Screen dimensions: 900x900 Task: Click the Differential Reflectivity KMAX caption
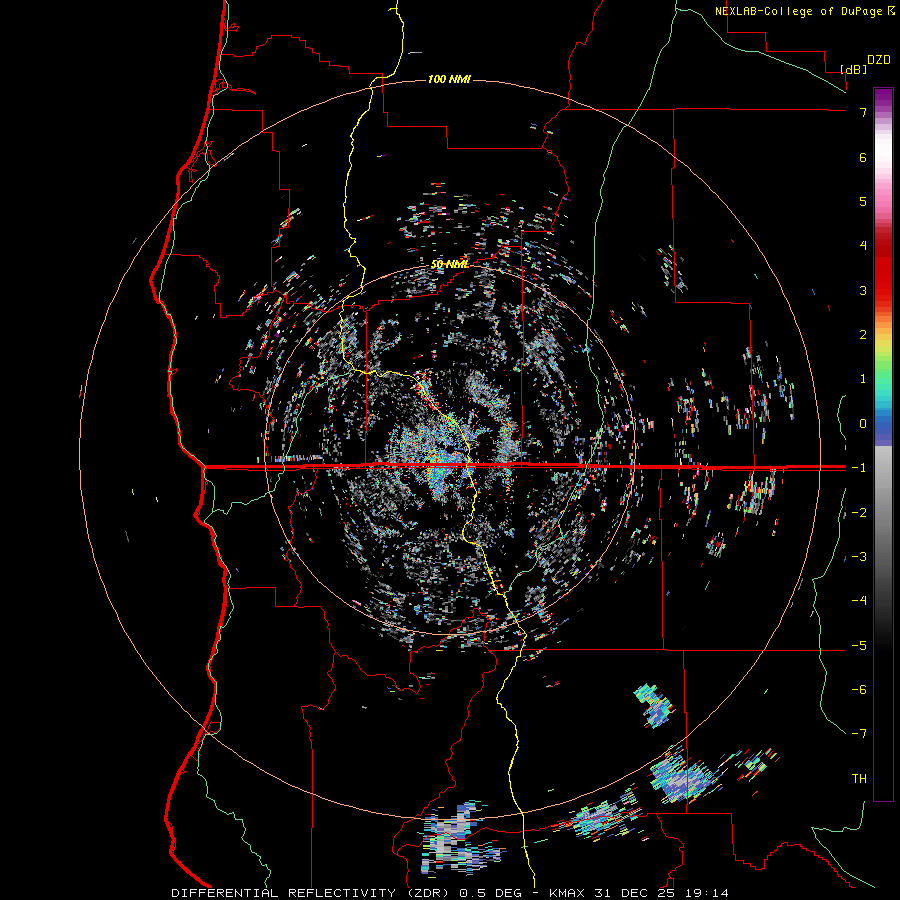pos(450,893)
